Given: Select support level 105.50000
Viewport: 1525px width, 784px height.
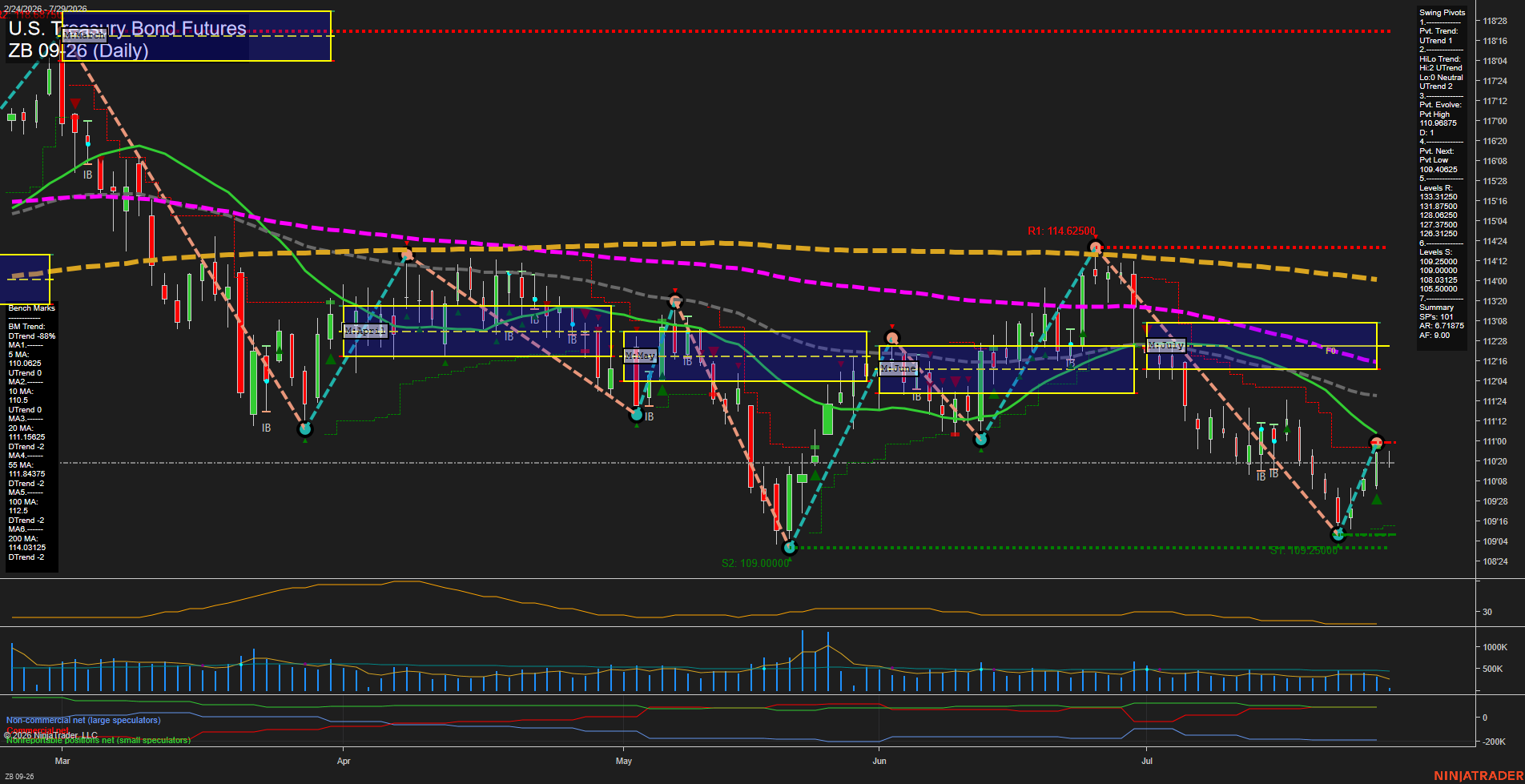Looking at the screenshot, I should tap(1438, 289).
